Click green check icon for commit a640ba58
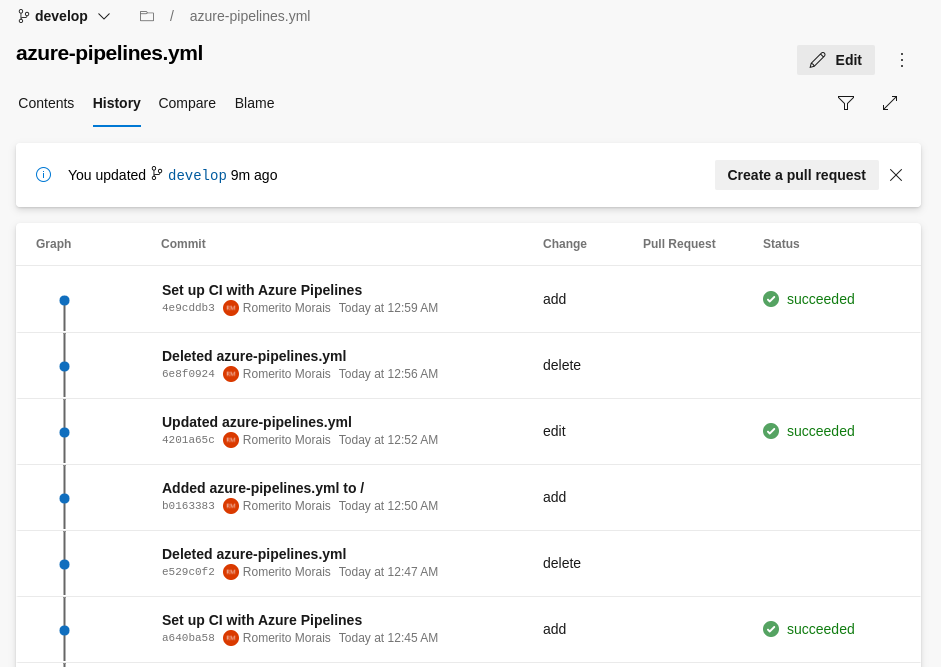 click(x=771, y=629)
